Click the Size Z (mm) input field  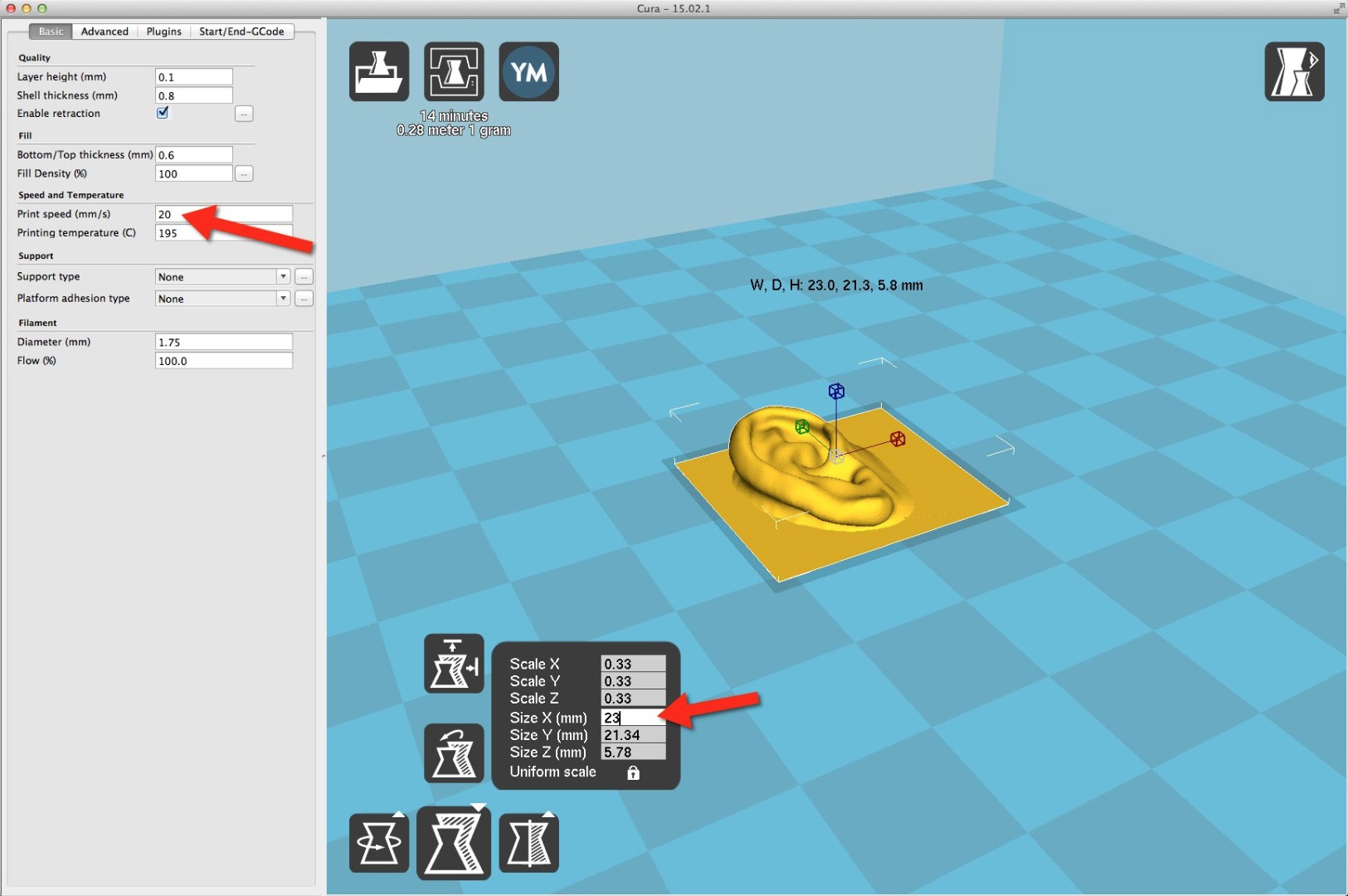(x=633, y=752)
